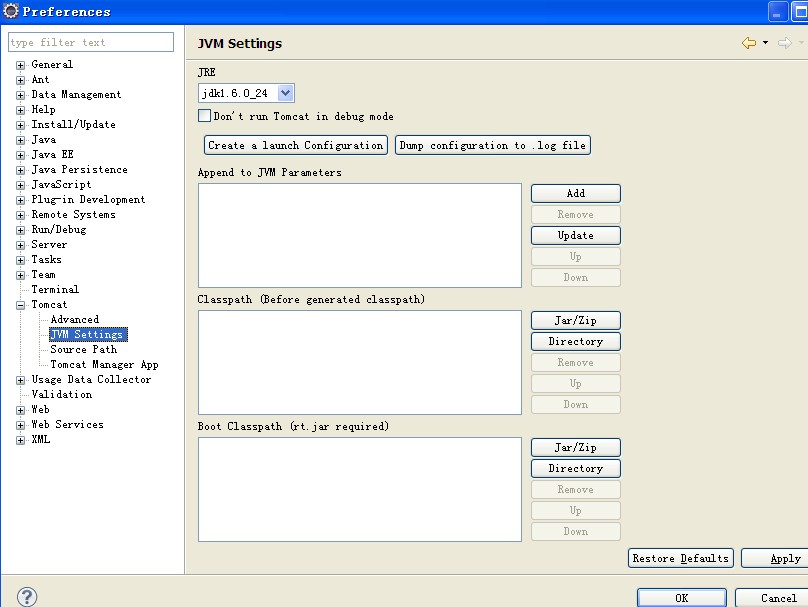Image resolution: width=808 pixels, height=607 pixels.
Task: Select Usage Data Collector item
Action: pyautogui.click(x=91, y=379)
